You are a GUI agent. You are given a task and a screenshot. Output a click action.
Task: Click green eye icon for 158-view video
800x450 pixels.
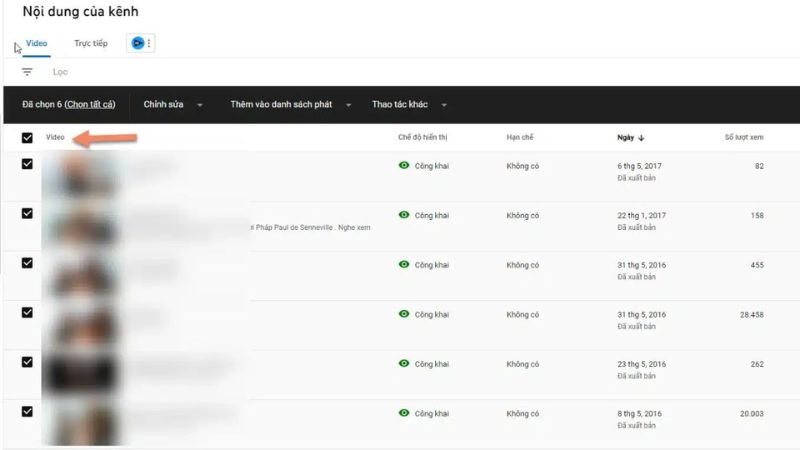click(x=404, y=214)
